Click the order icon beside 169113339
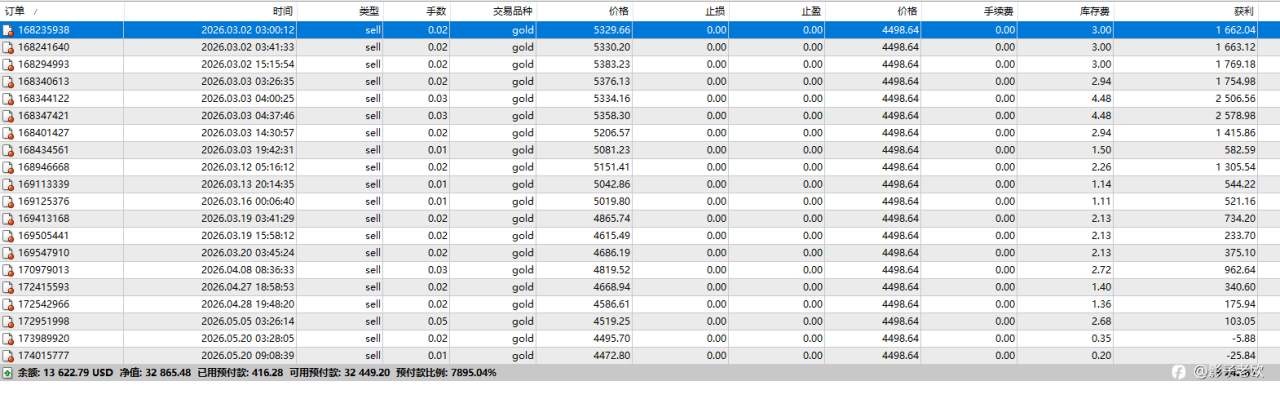Image resolution: width=1280 pixels, height=399 pixels. (x=8, y=184)
